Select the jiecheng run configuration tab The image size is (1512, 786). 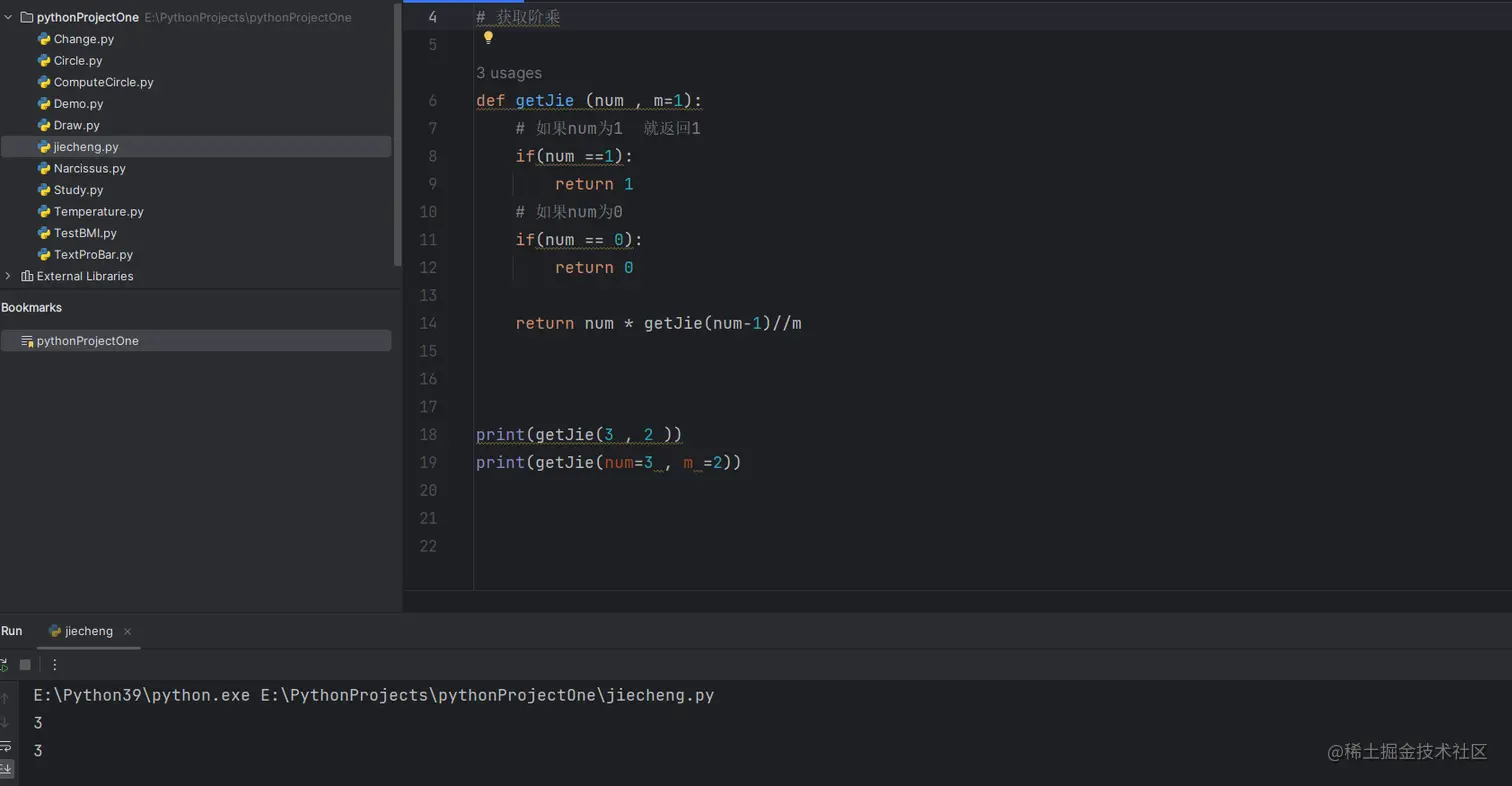89,631
